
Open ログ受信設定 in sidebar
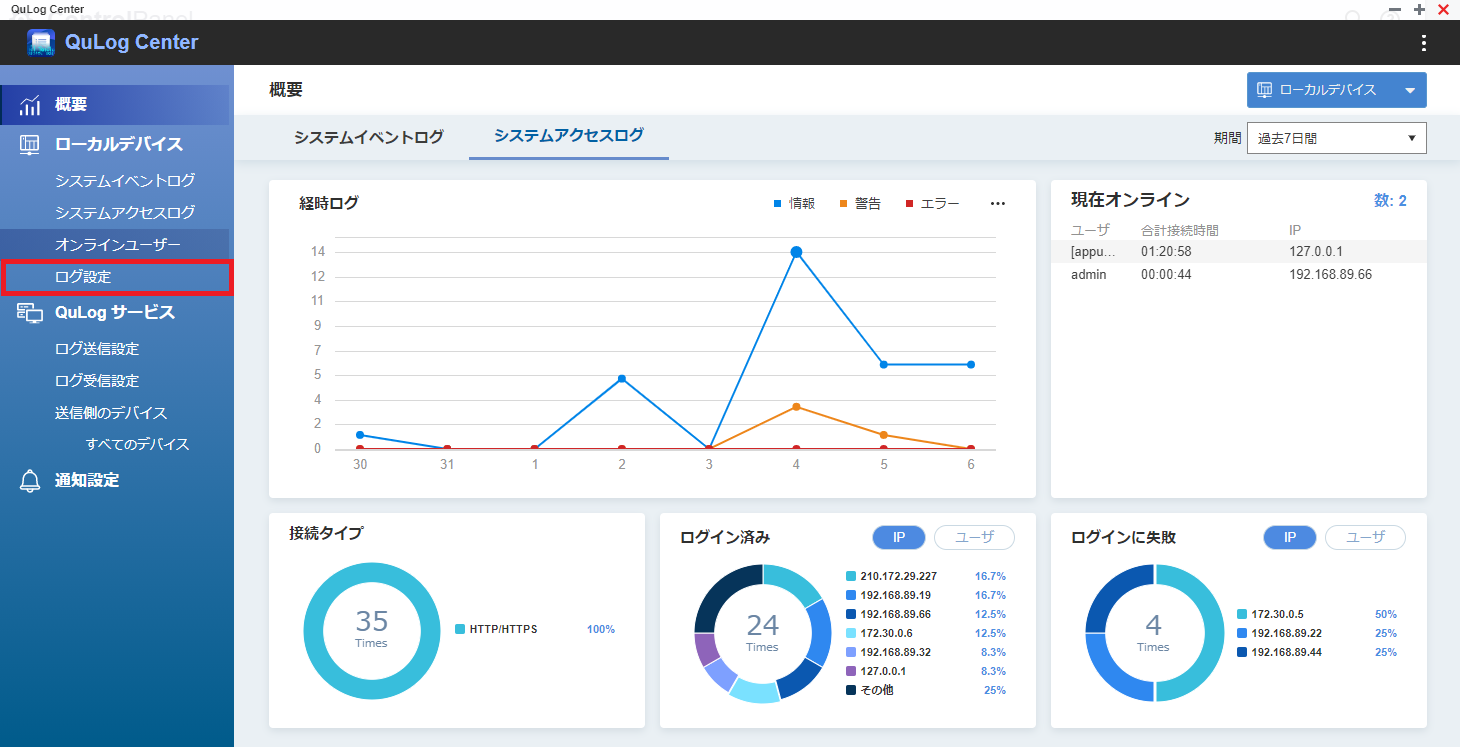tap(97, 381)
